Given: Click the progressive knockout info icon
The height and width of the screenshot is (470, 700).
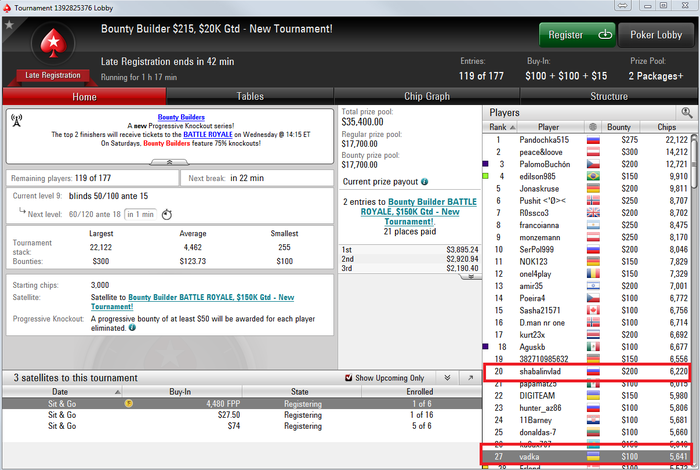Looking at the screenshot, I should [132, 328].
